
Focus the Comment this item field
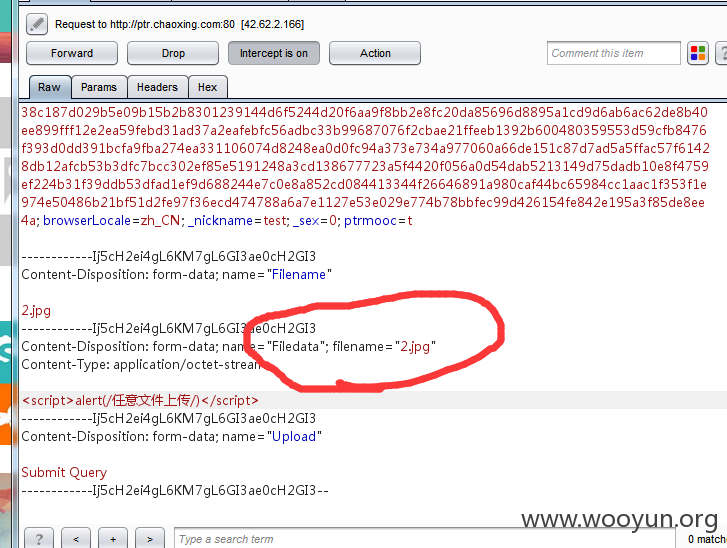coord(613,53)
